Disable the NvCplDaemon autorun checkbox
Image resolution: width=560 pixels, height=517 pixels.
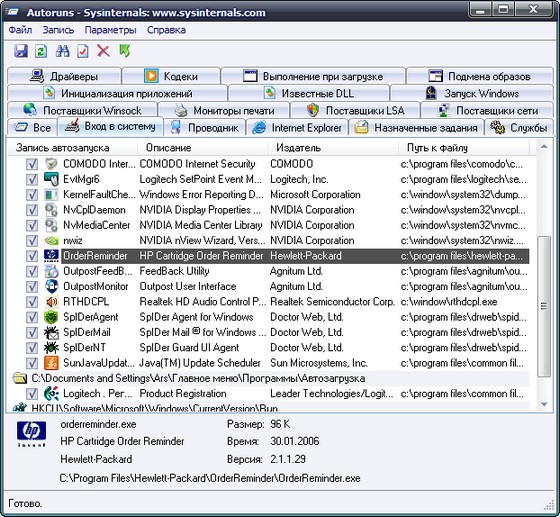click(x=32, y=210)
